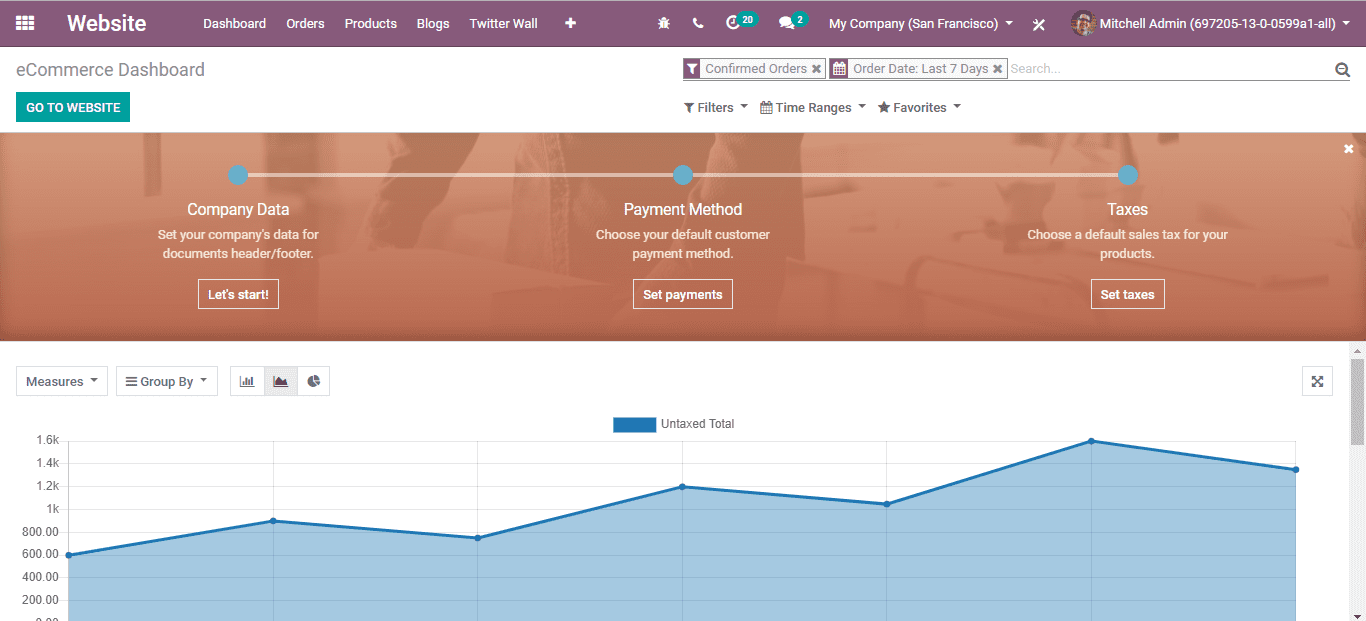This screenshot has width=1366, height=621.
Task: Open the apps grid menu
Action: point(25,23)
